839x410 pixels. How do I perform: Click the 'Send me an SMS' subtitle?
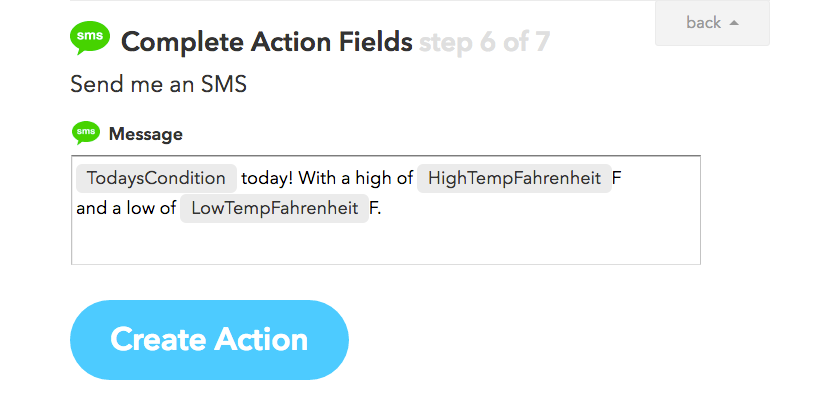(158, 84)
